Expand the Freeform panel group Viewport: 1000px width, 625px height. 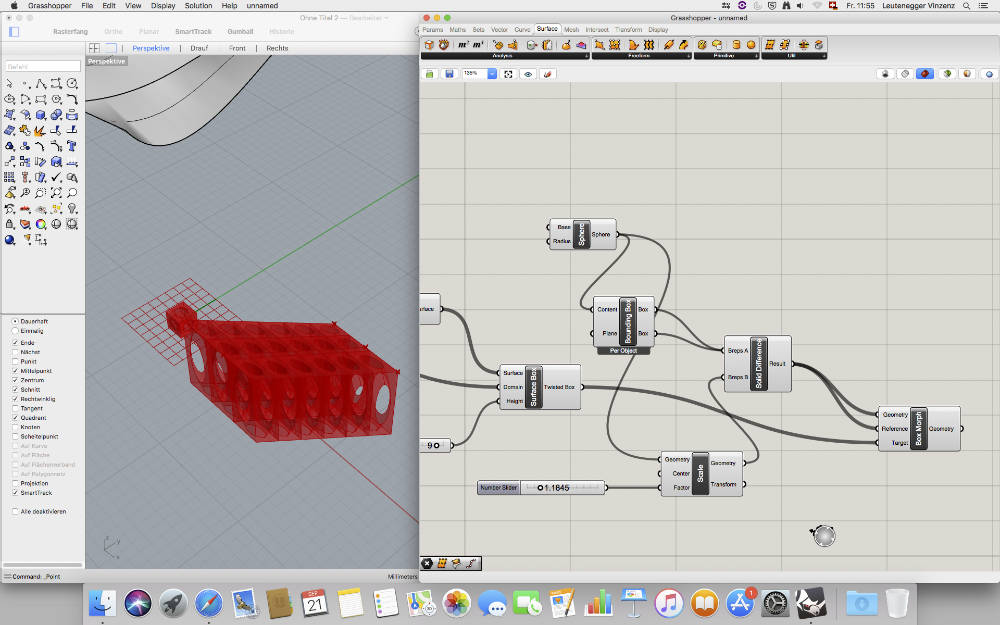[689, 55]
